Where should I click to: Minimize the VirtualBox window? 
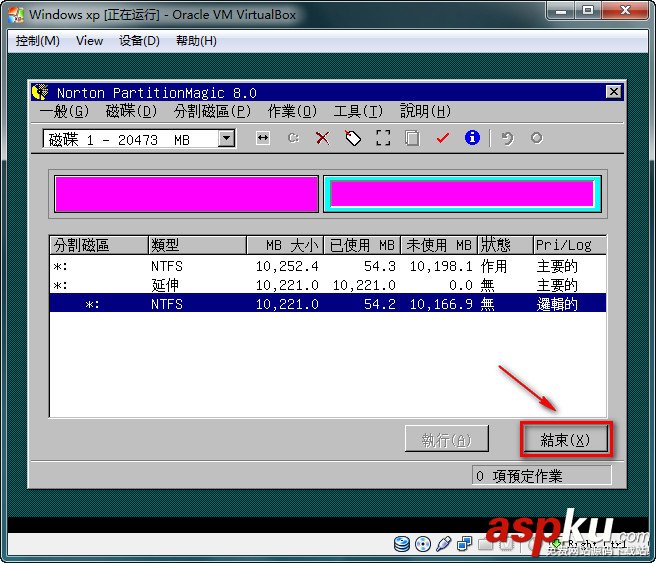(x=561, y=10)
